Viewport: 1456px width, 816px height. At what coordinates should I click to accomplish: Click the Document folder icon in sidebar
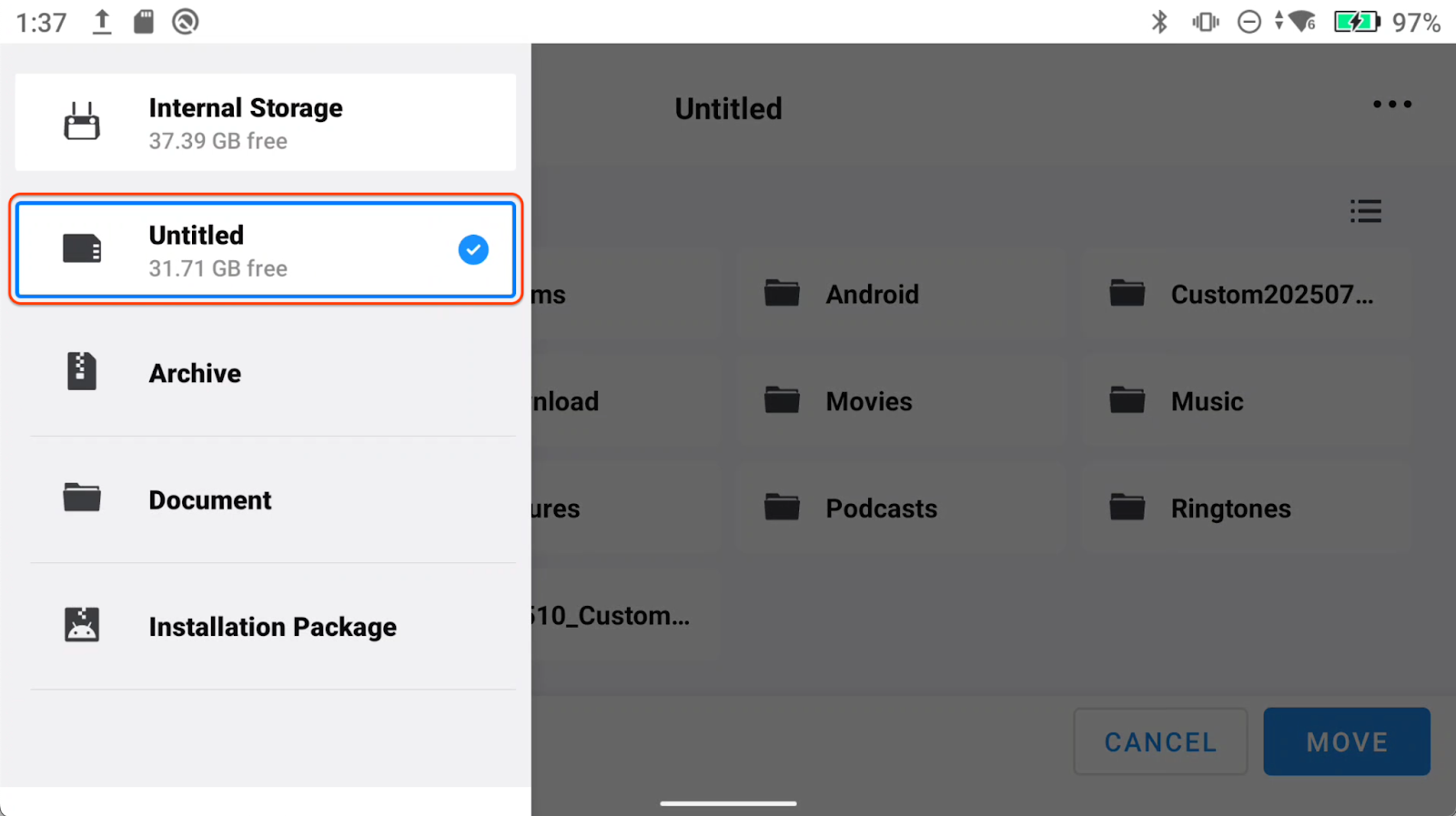[x=82, y=499]
